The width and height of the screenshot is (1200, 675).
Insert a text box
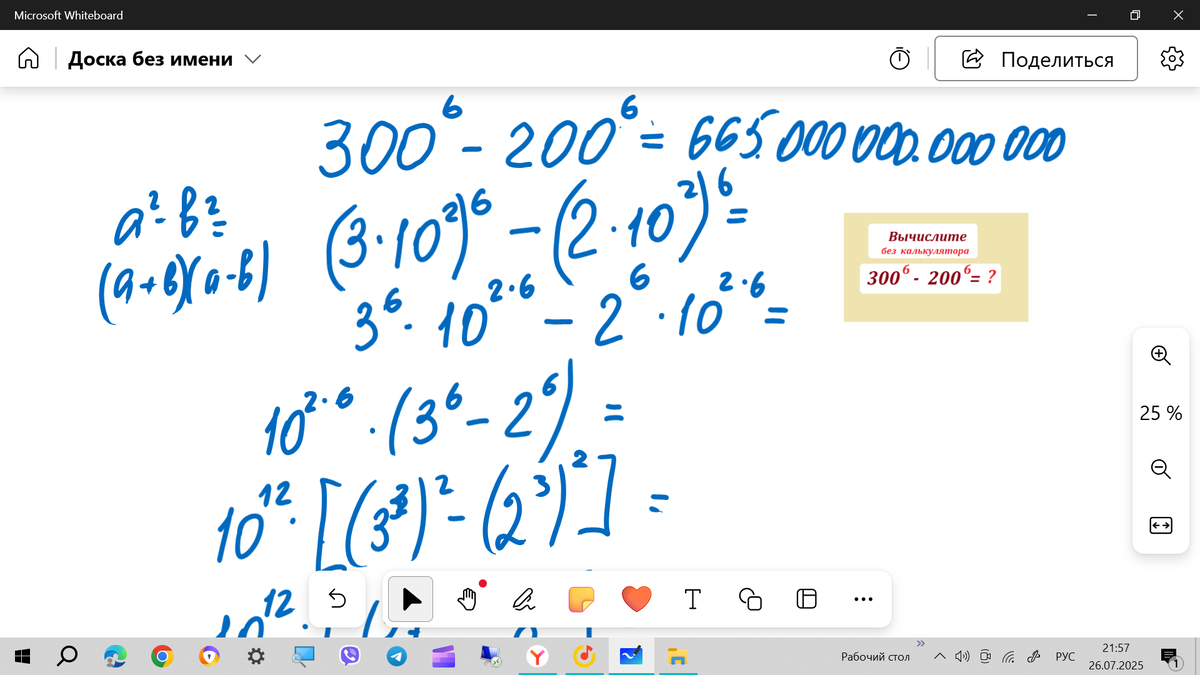pyautogui.click(x=692, y=599)
